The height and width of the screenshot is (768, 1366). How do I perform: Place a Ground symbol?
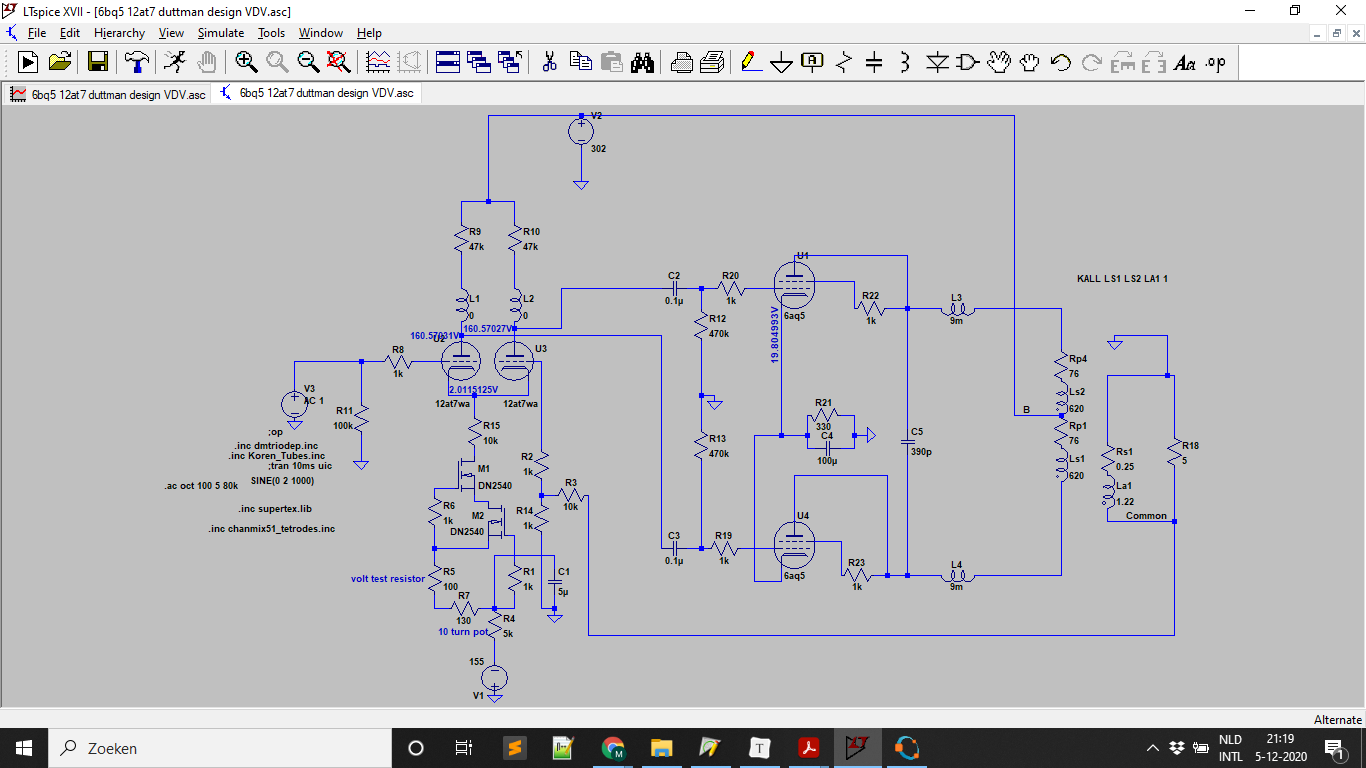click(x=781, y=62)
